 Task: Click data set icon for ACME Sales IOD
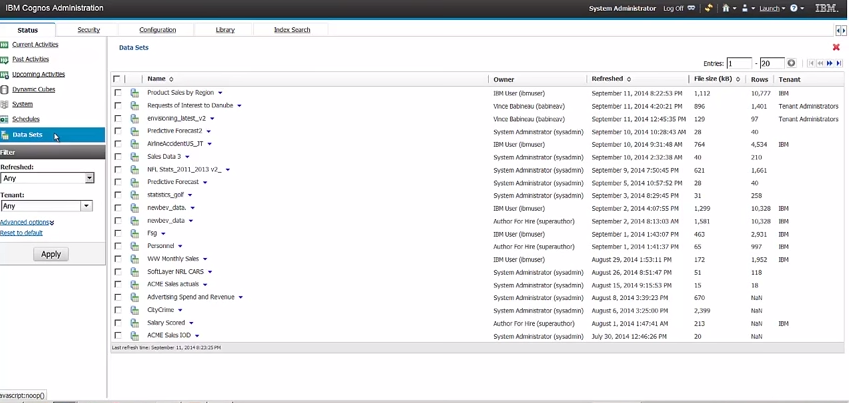[x=134, y=336]
